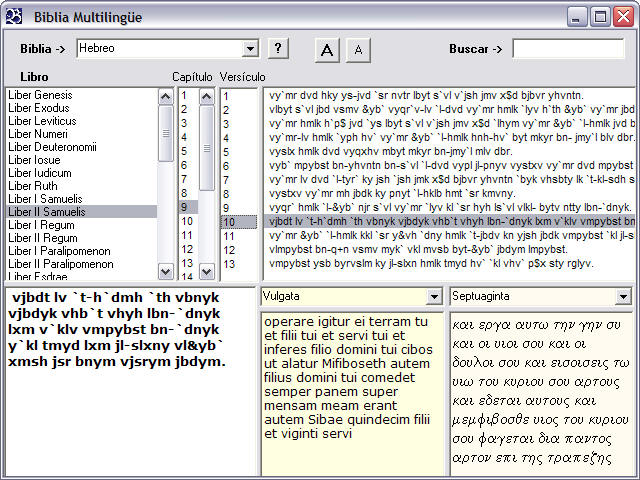Choose chapter 1 in the Capítulo list
This screenshot has height=480, width=640.
[x=189, y=96]
